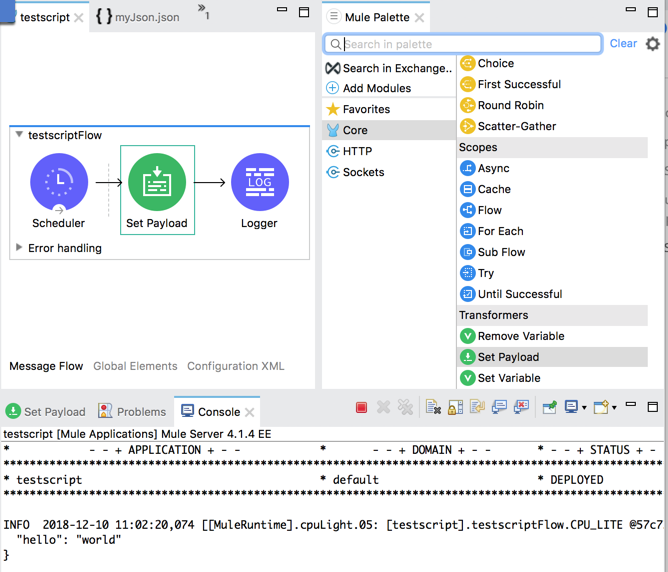Switch to the Configuration XML tab
The height and width of the screenshot is (572, 668).
pos(236,366)
